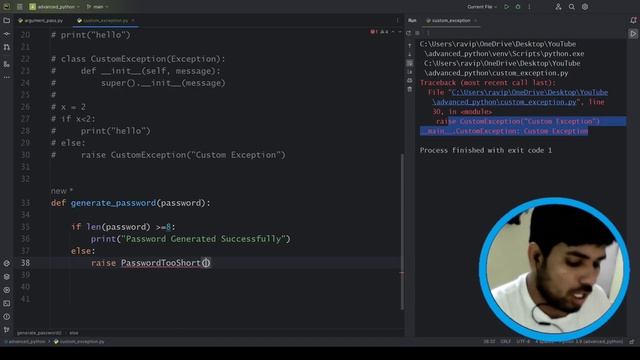Open the line separator CRLF status widget
Screen dimensions: 640x360
click(x=505, y=342)
